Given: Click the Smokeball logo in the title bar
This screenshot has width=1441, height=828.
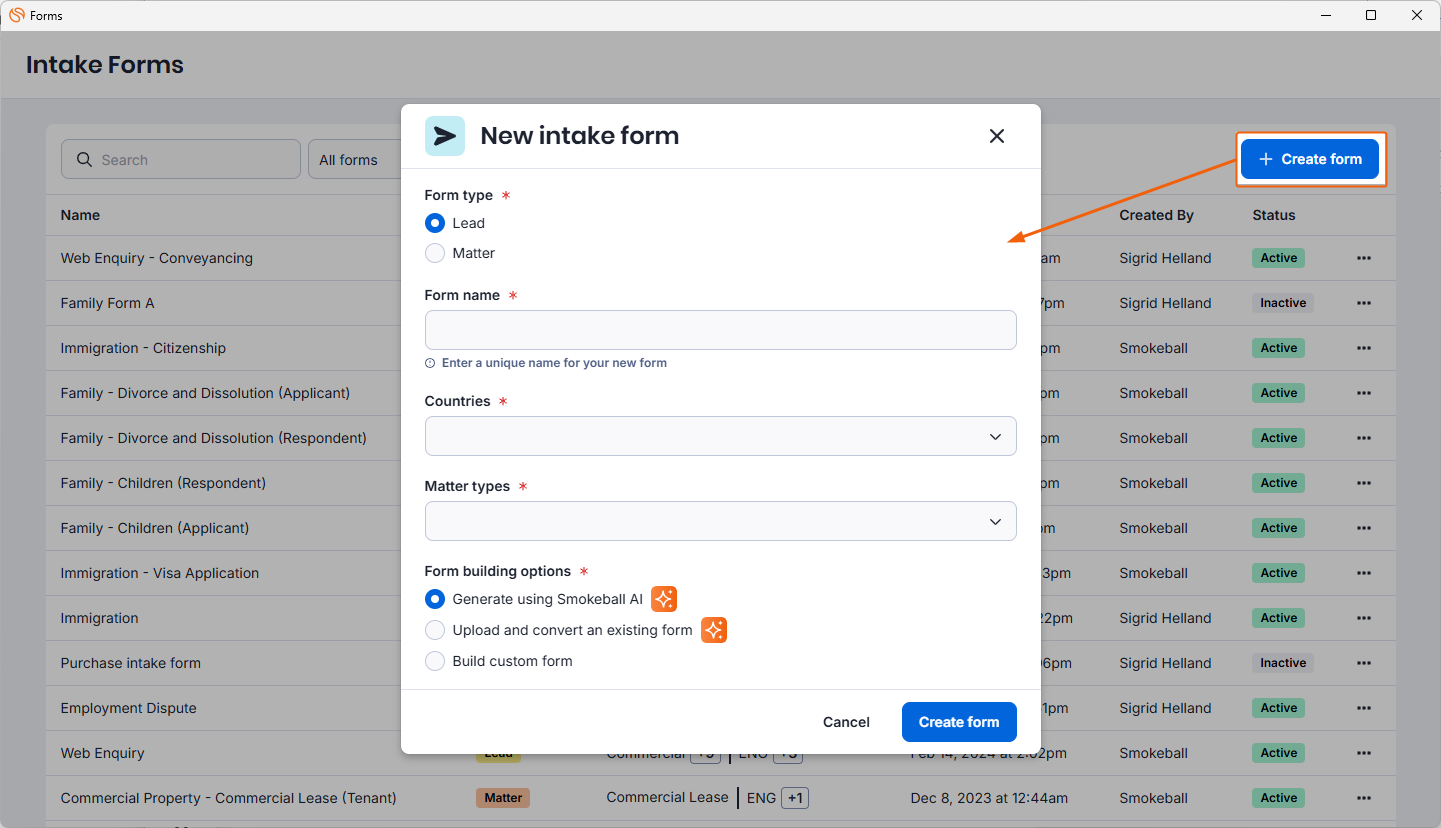Looking at the screenshot, I should pyautogui.click(x=16, y=15).
